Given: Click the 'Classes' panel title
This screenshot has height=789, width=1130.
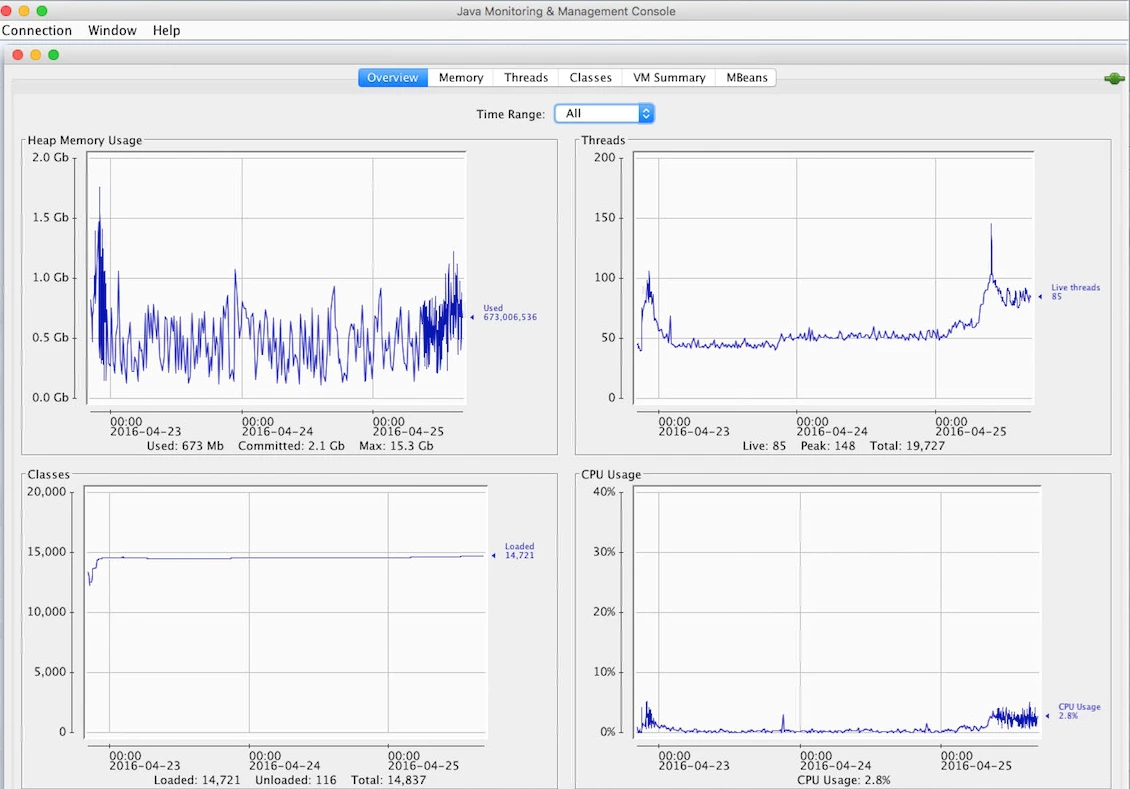Looking at the screenshot, I should (48, 475).
